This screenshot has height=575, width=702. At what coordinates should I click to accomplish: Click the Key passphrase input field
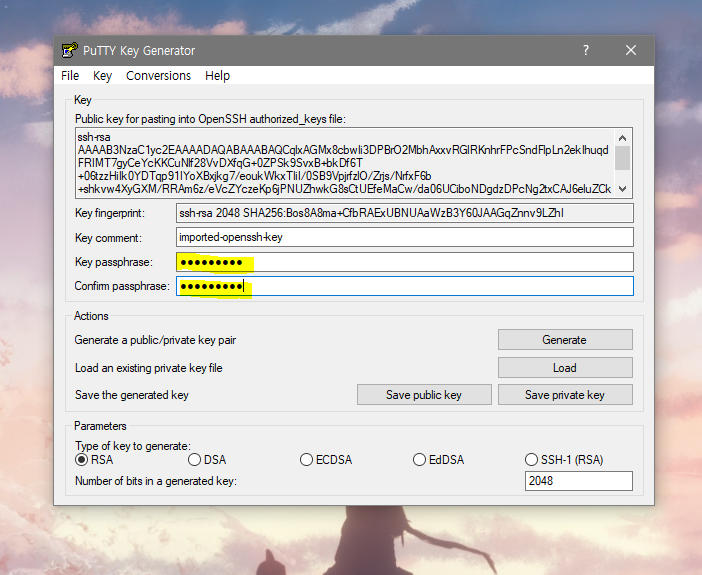[x=405, y=262]
